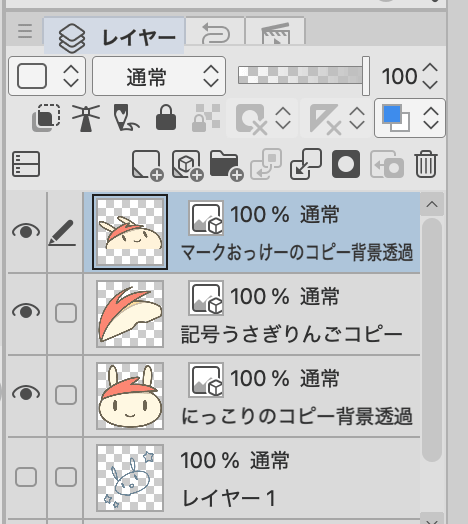
Task: Open the layer color dropdown arrows
Action: point(431,118)
